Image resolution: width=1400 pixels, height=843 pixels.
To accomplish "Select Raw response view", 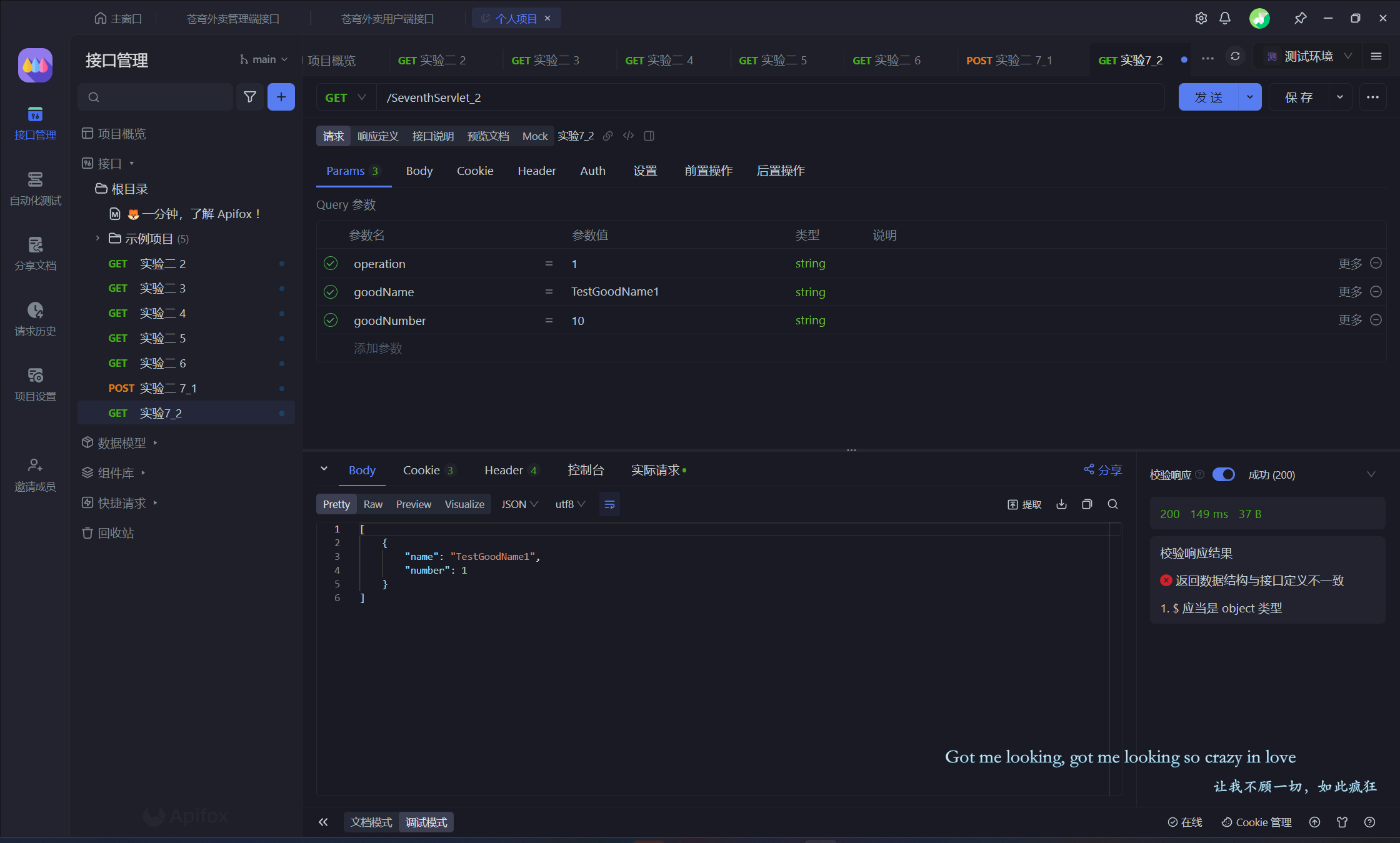I will pyautogui.click(x=372, y=504).
